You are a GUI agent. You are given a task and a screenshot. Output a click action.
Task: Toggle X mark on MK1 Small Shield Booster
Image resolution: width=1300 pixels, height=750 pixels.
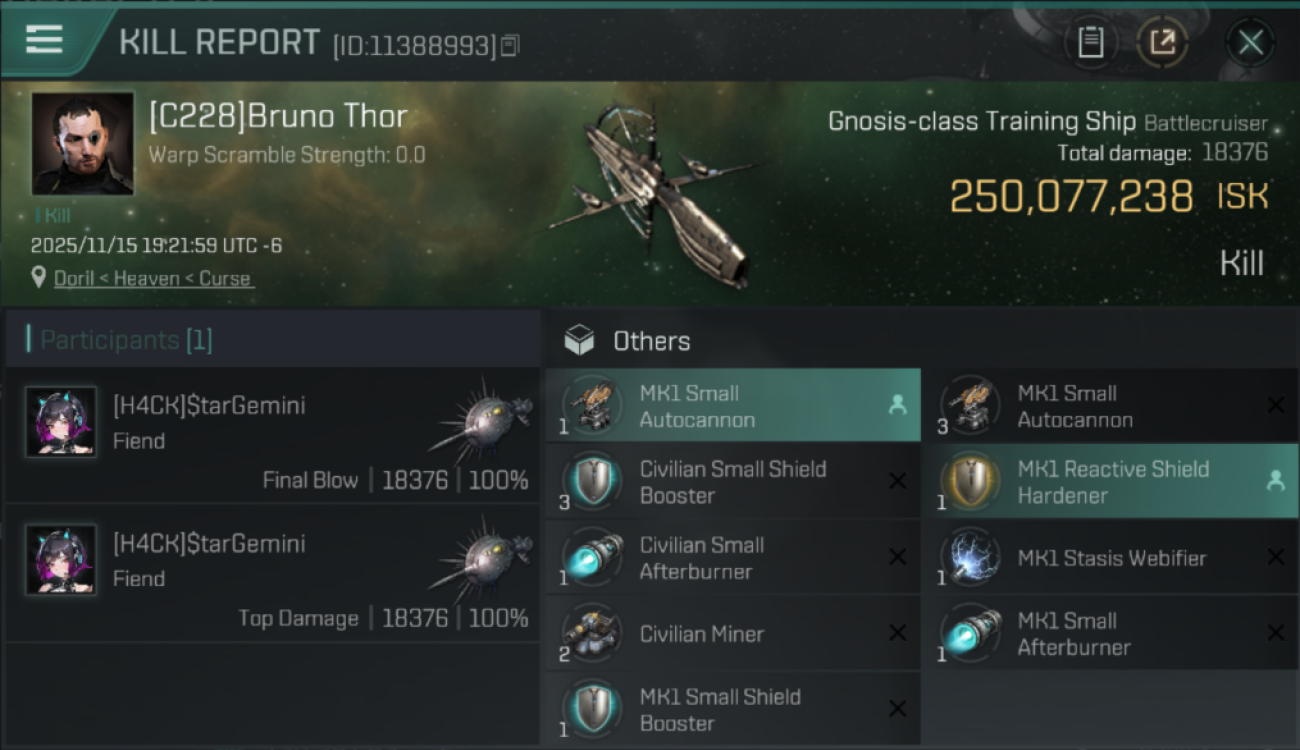click(897, 709)
